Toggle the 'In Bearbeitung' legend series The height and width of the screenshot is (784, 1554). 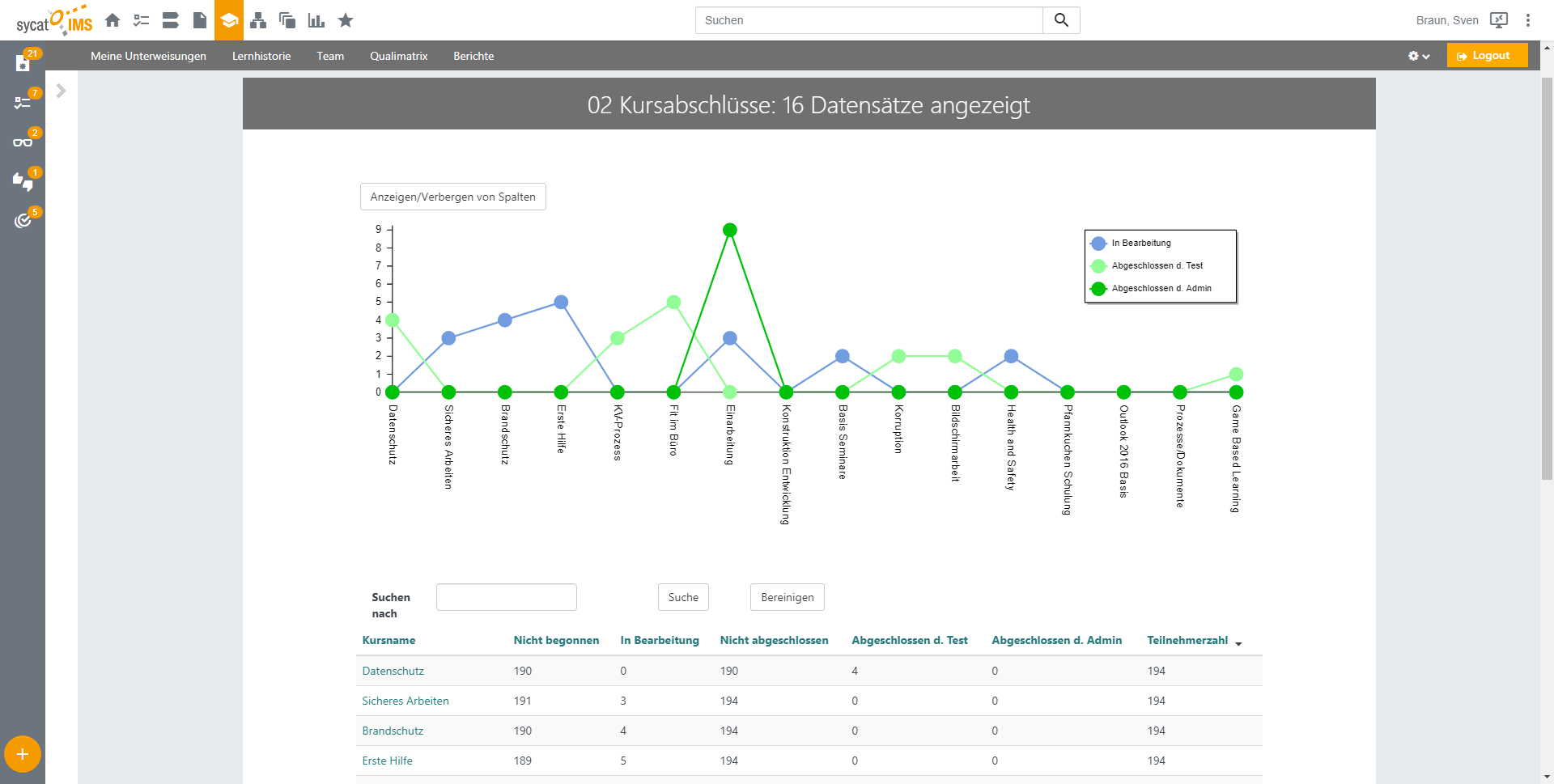(1140, 243)
